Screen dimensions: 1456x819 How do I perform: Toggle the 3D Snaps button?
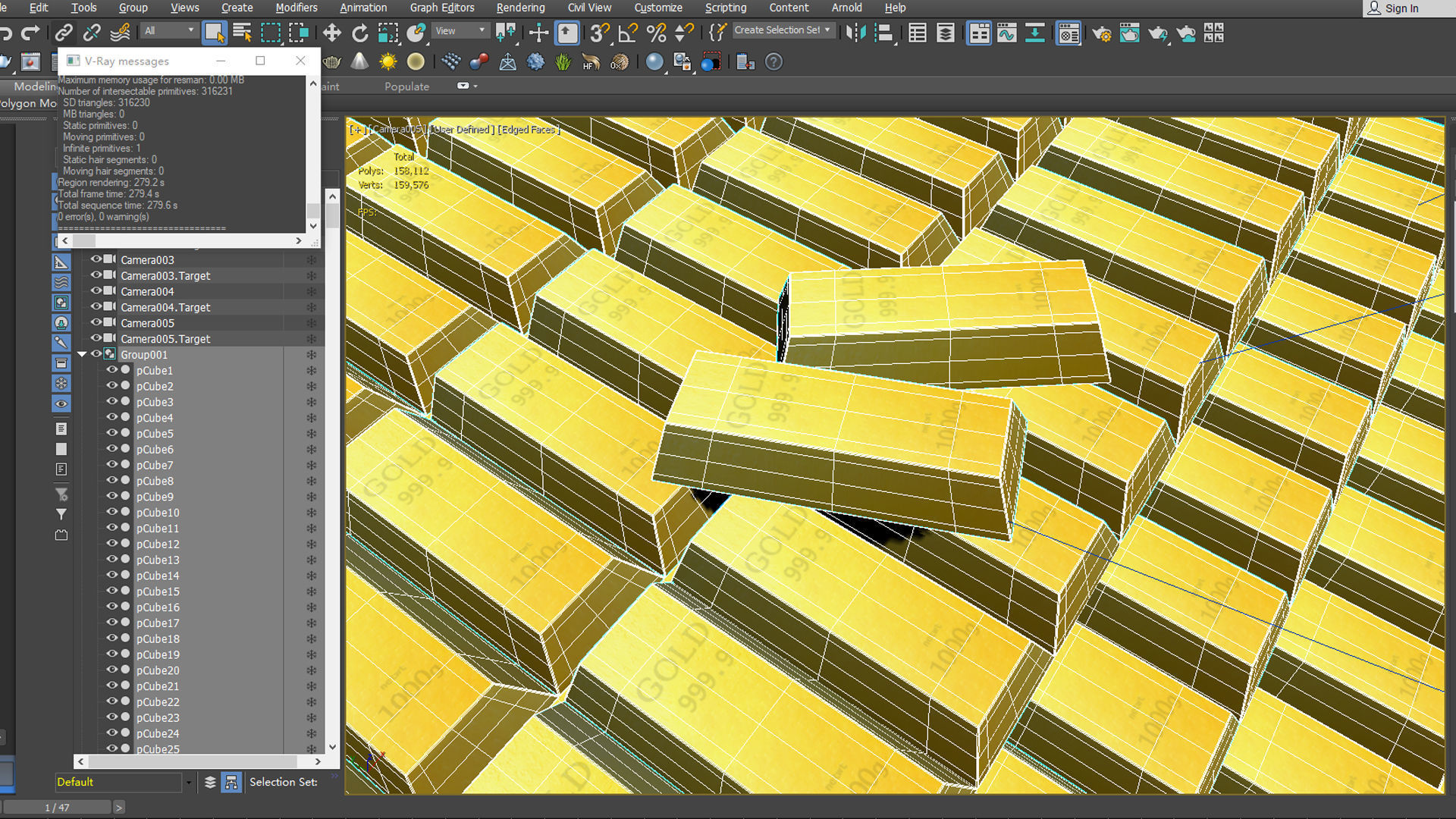tap(599, 33)
